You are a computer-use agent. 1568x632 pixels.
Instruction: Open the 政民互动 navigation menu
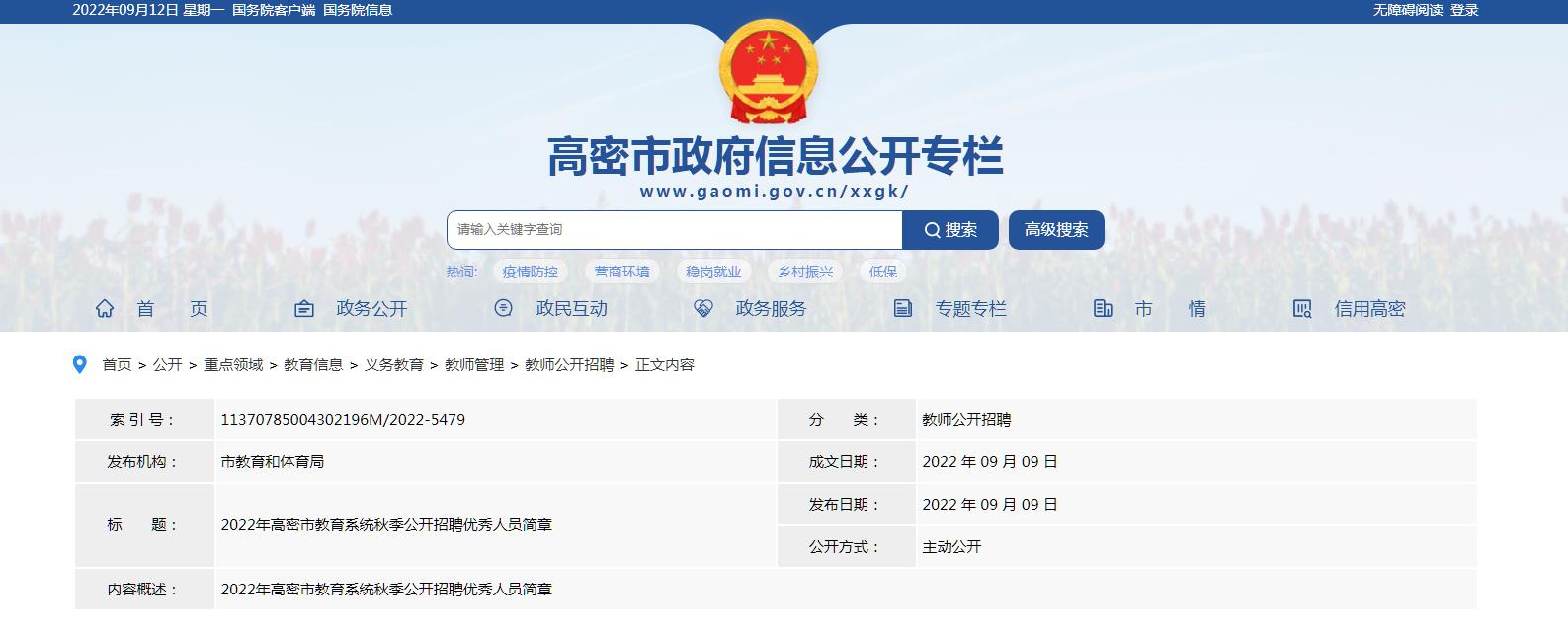(571, 309)
